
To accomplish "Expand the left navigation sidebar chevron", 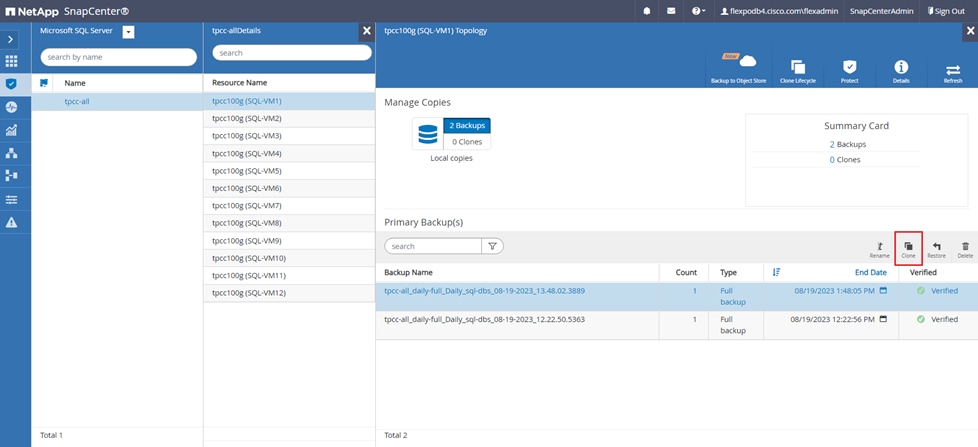I will [x=11, y=39].
